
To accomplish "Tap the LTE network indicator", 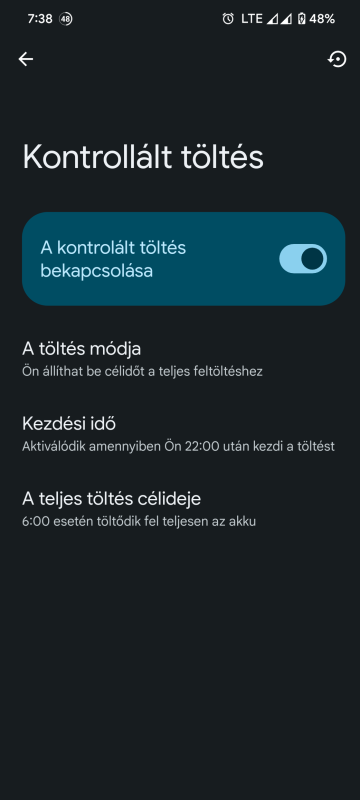I will click(251, 19).
